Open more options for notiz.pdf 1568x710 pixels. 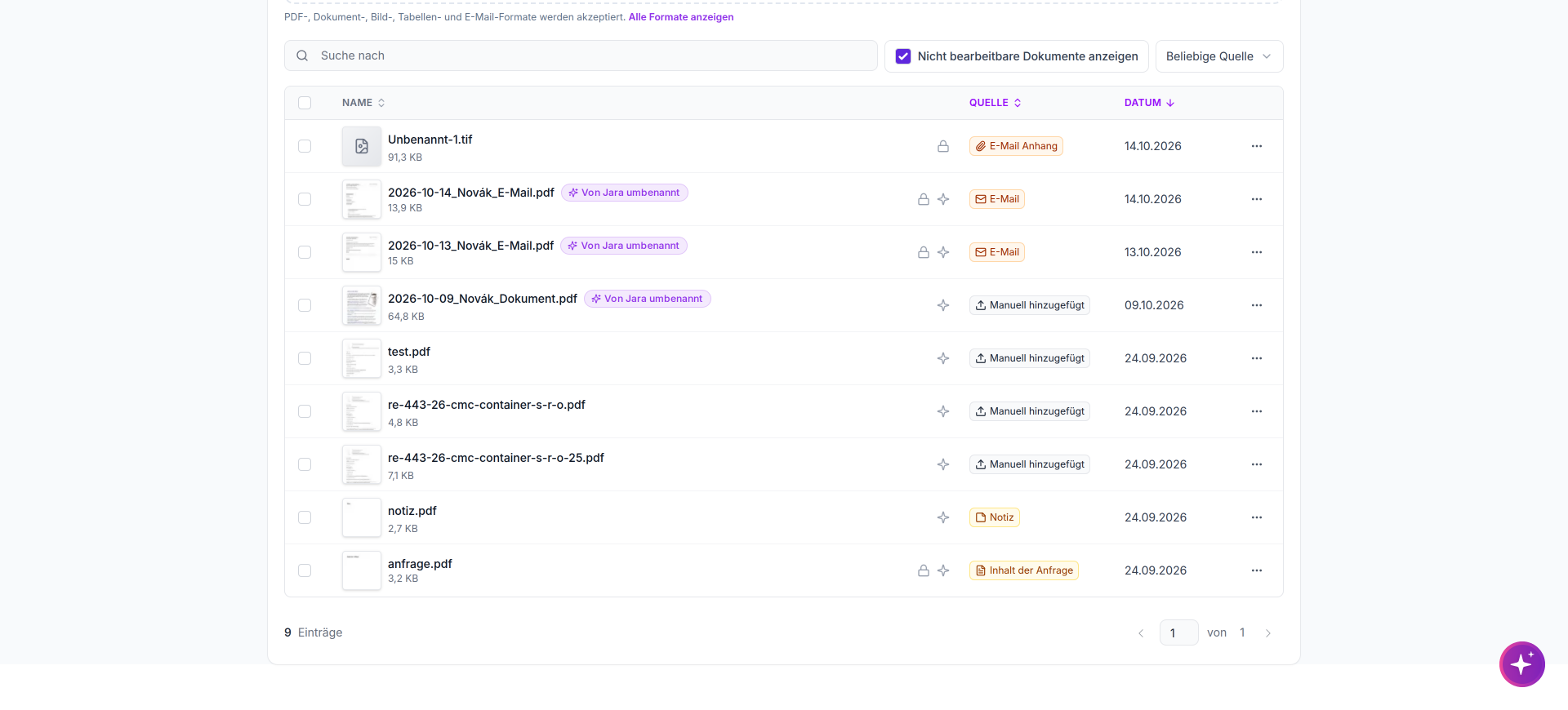click(x=1257, y=517)
